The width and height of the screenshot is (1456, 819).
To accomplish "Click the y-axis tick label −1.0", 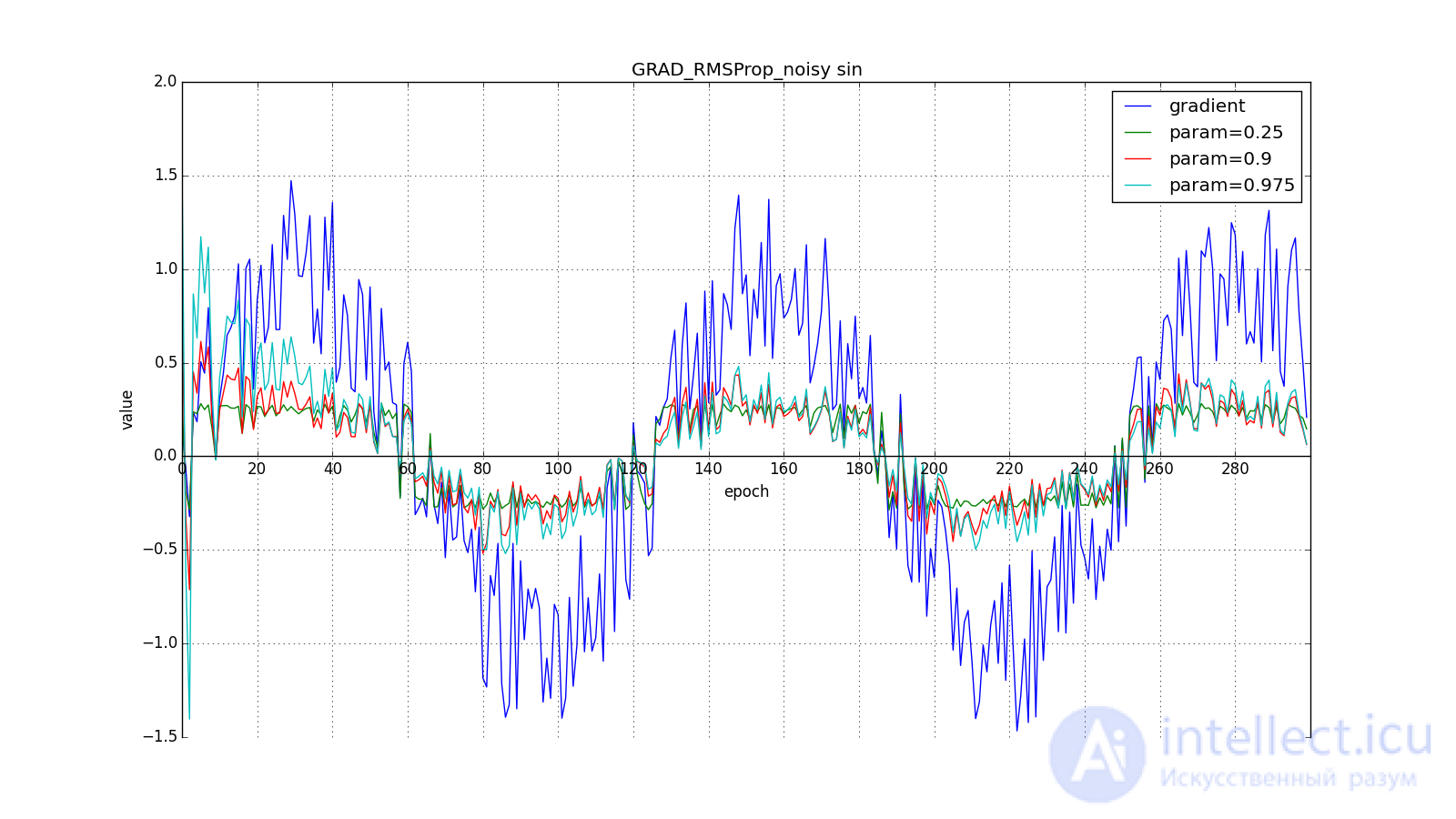I will tap(159, 642).
